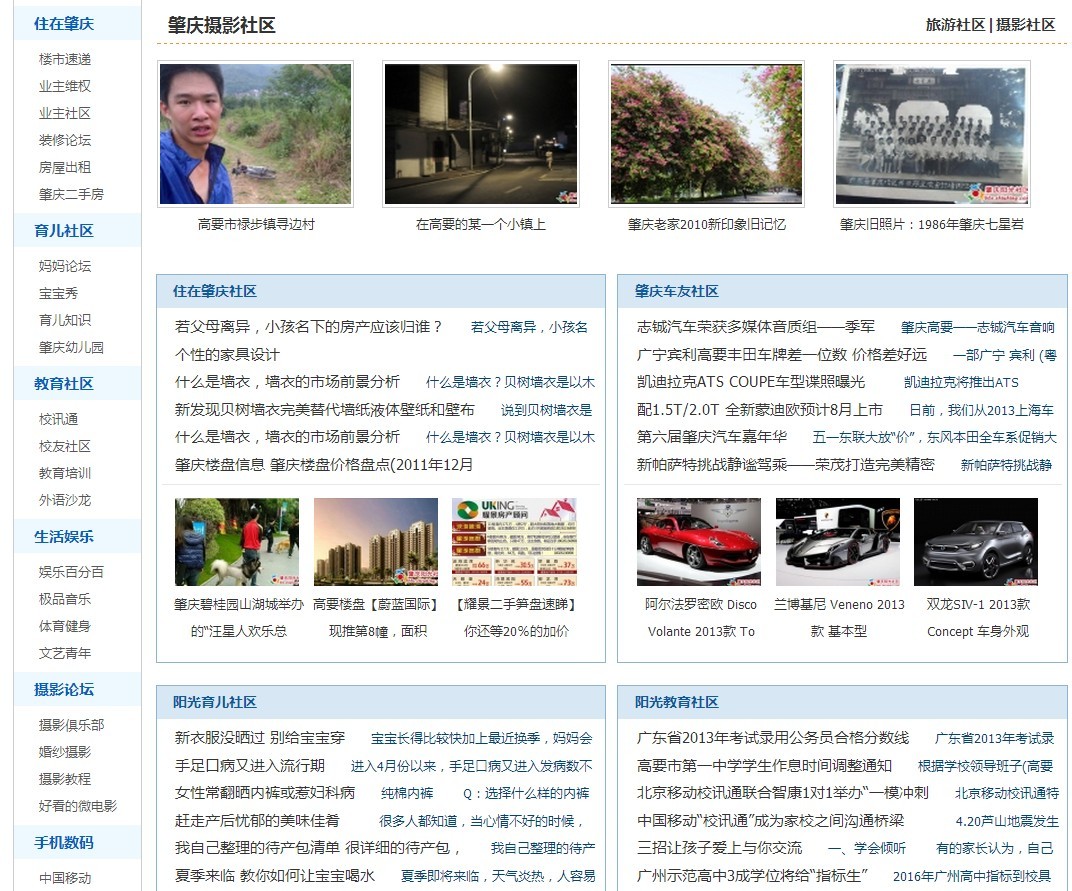
Task: Open article 第六届肇庆汽车嘉年华
Action: [x=712, y=437]
